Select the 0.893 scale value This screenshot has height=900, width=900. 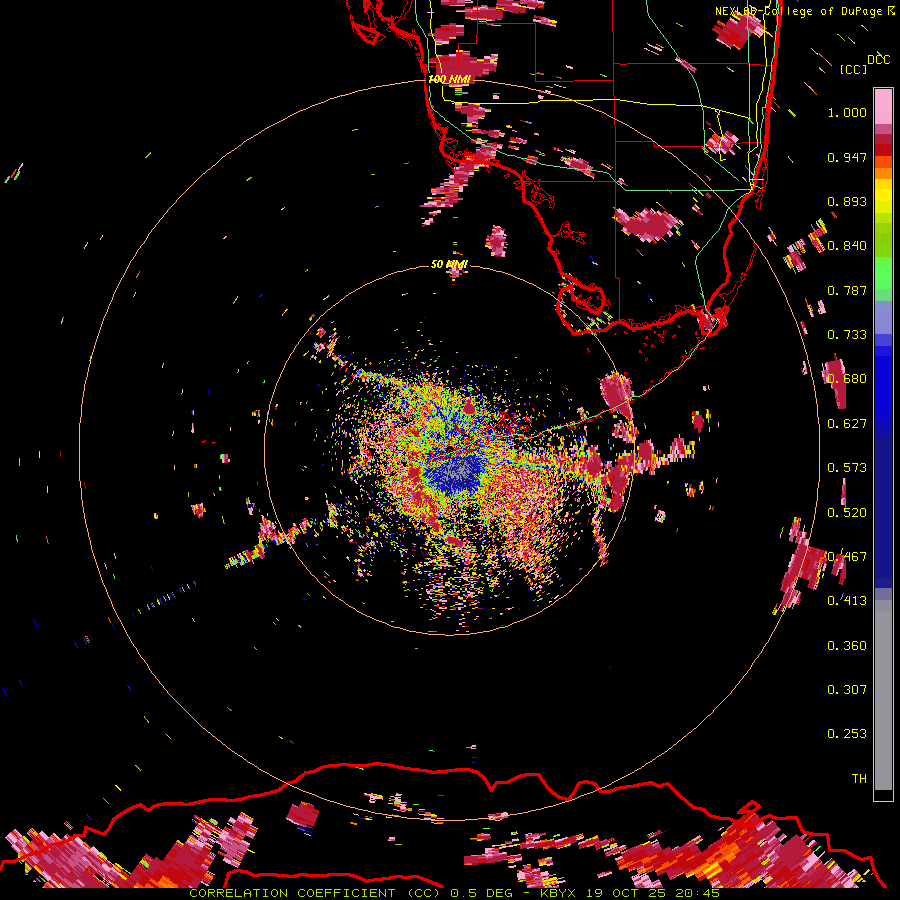(847, 201)
